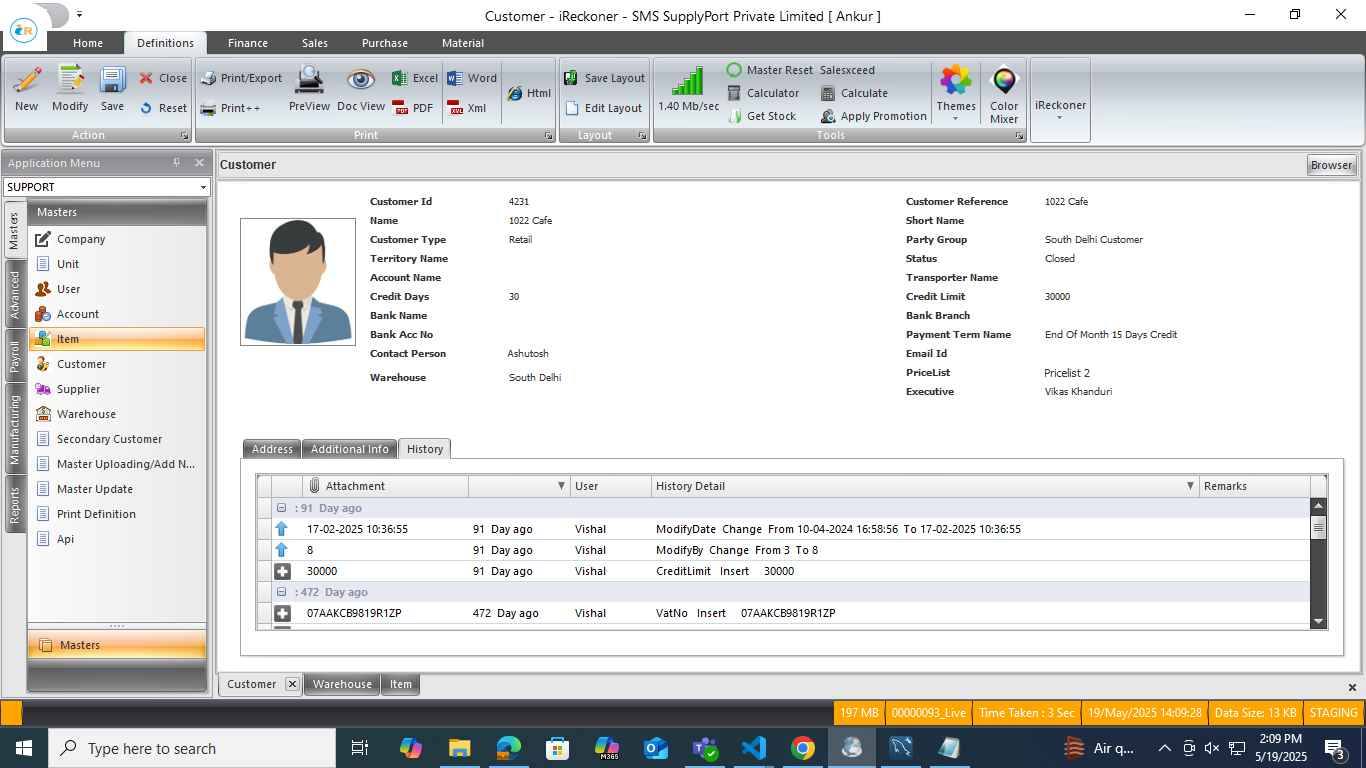The width and height of the screenshot is (1366, 768).
Task: Switch to the Additional Info tab
Action: [349, 449]
